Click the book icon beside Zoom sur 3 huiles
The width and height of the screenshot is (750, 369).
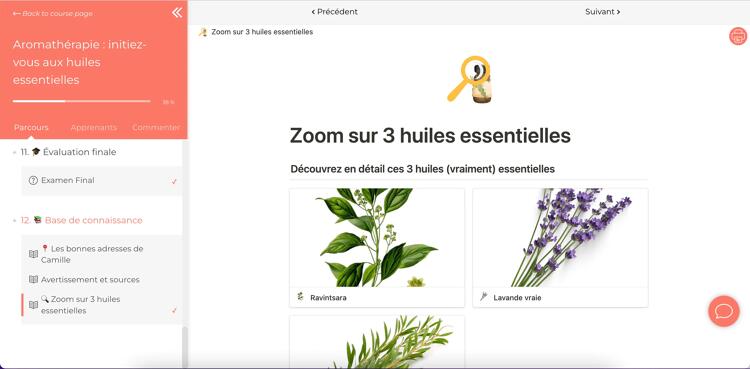click(33, 305)
